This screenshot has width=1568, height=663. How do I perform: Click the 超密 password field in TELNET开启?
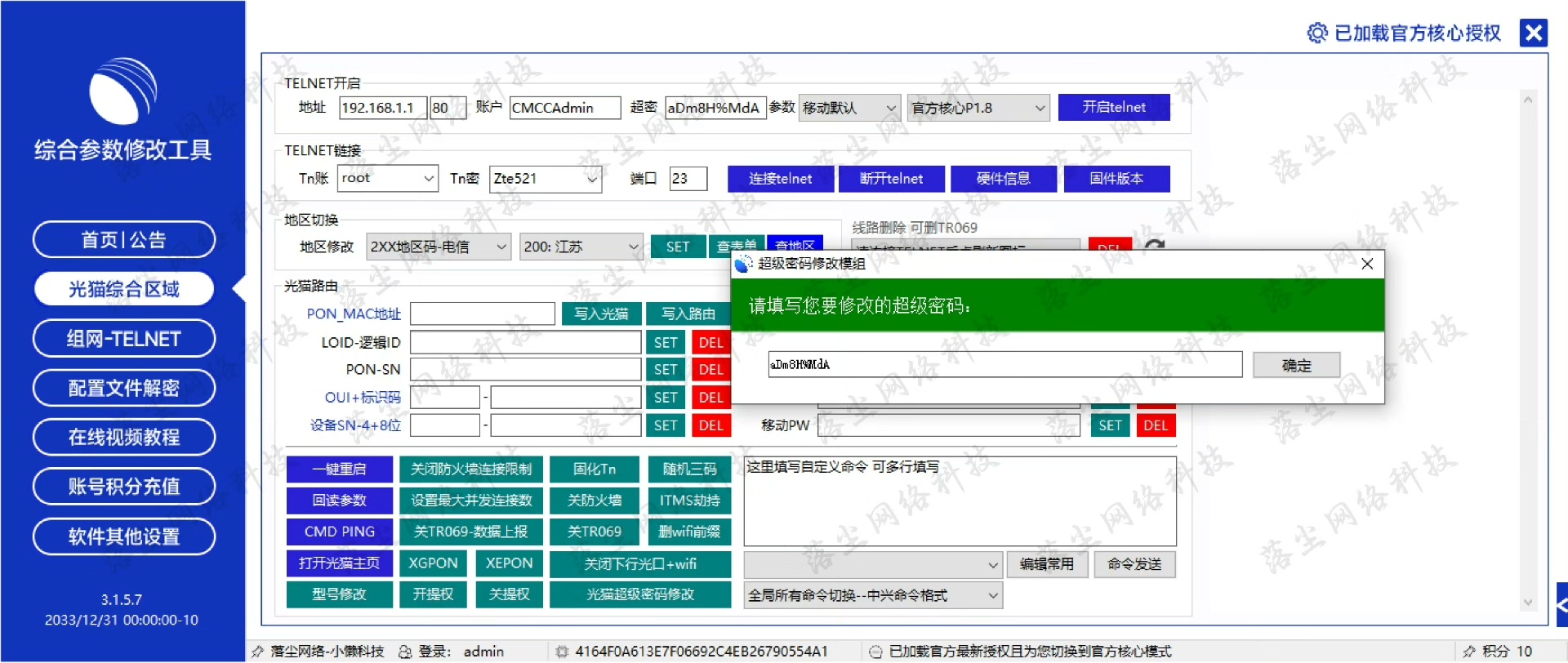[715, 108]
